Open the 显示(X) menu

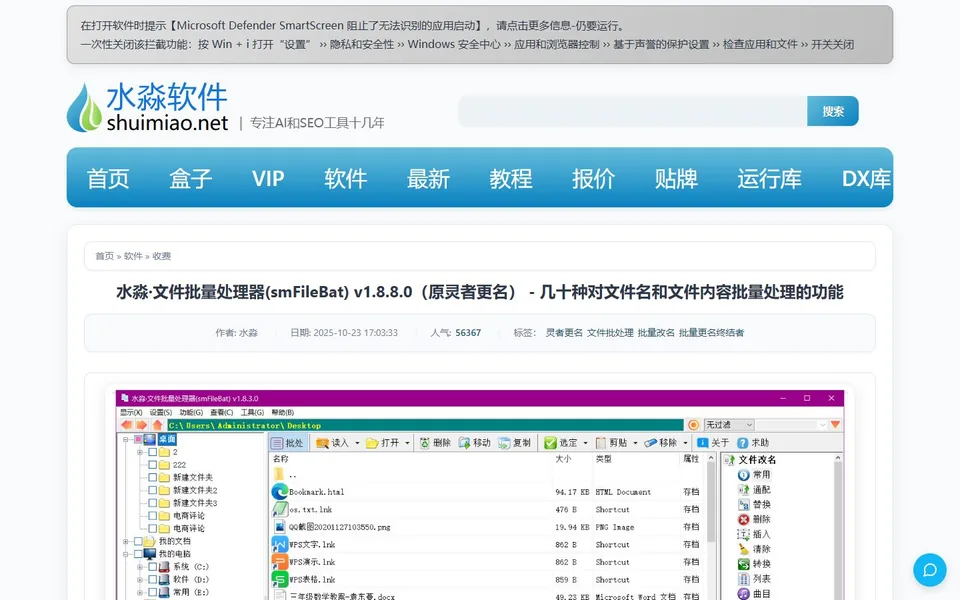pos(131,413)
